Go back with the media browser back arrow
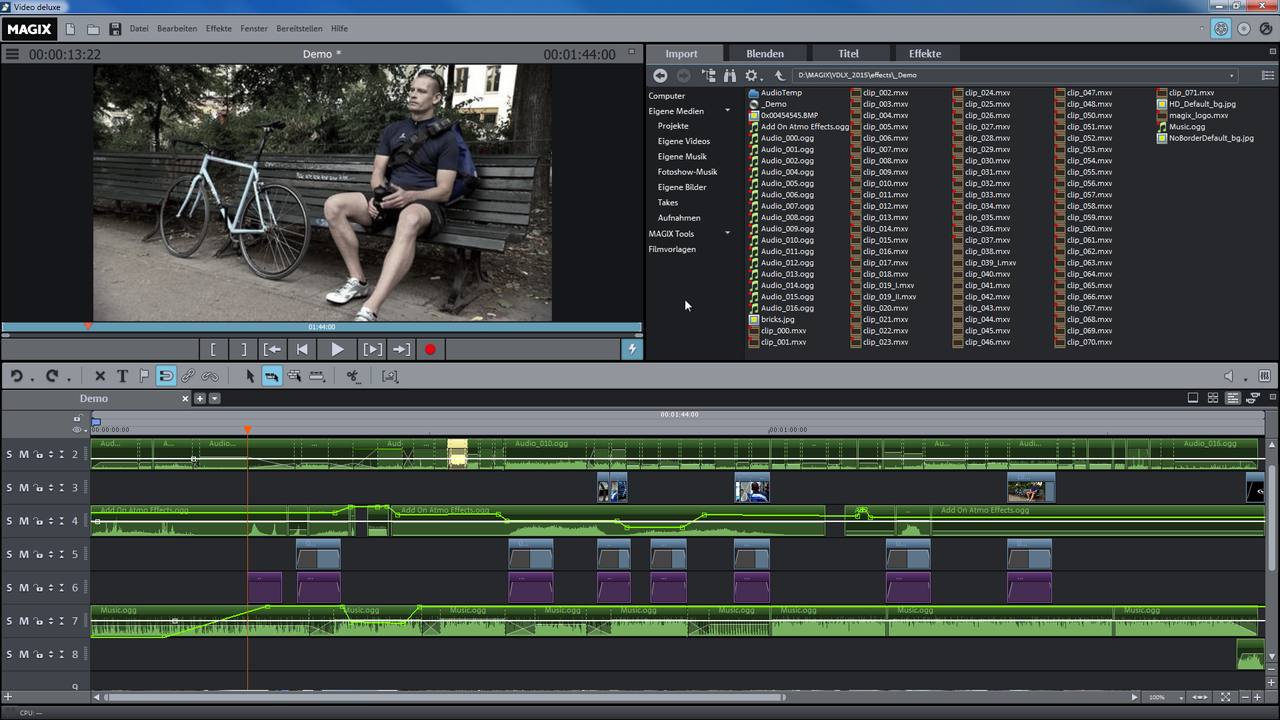This screenshot has height=720, width=1280. coord(660,76)
